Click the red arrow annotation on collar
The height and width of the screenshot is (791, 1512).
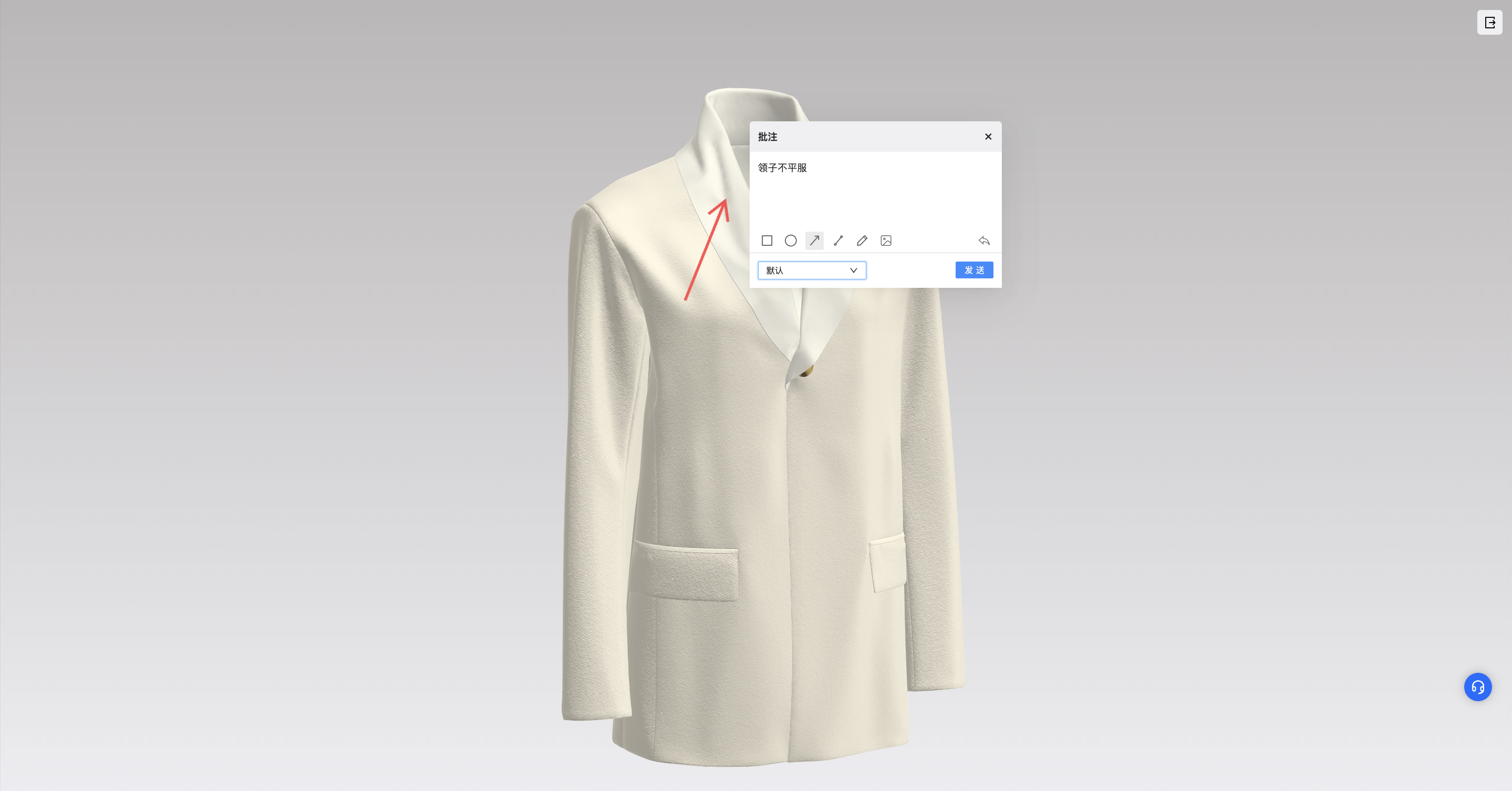click(x=706, y=249)
